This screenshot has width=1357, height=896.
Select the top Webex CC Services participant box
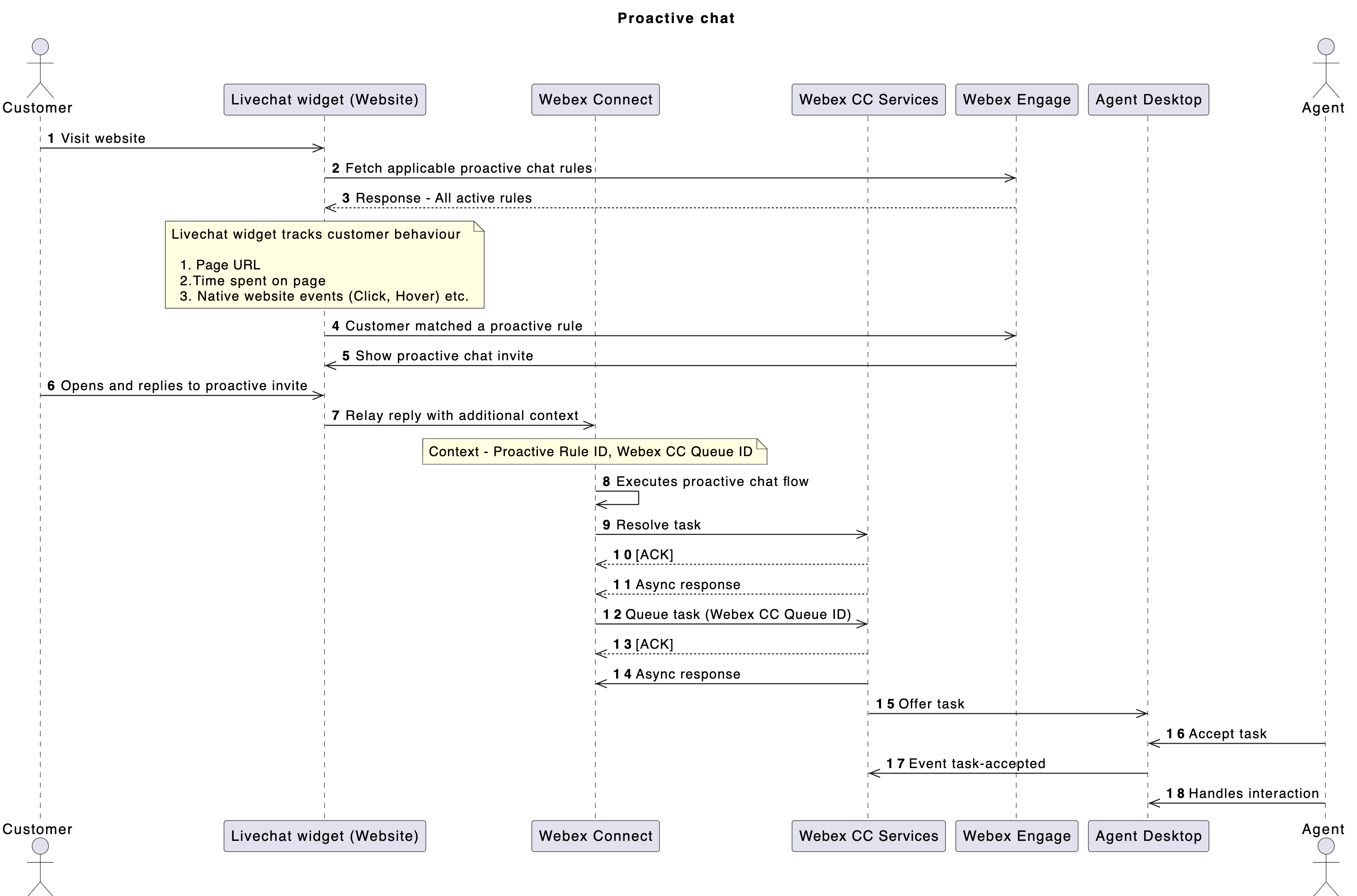click(868, 99)
